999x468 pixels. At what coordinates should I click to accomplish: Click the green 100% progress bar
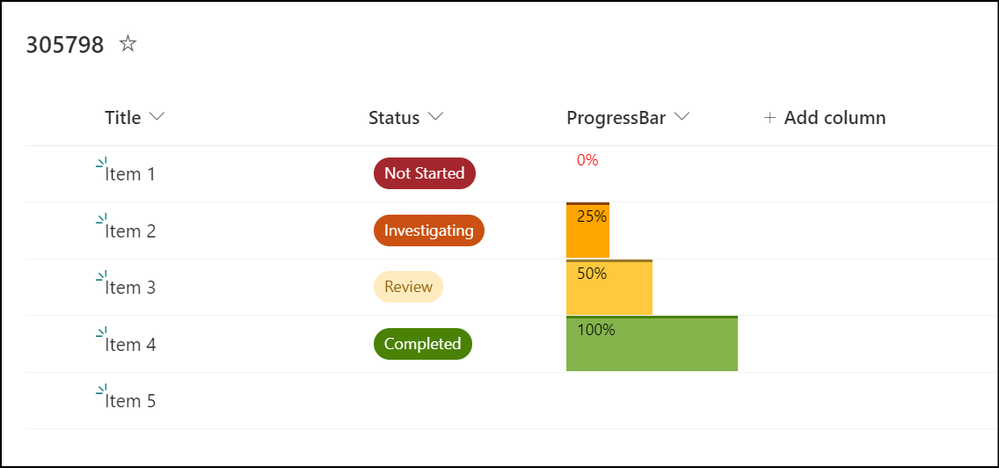652,343
